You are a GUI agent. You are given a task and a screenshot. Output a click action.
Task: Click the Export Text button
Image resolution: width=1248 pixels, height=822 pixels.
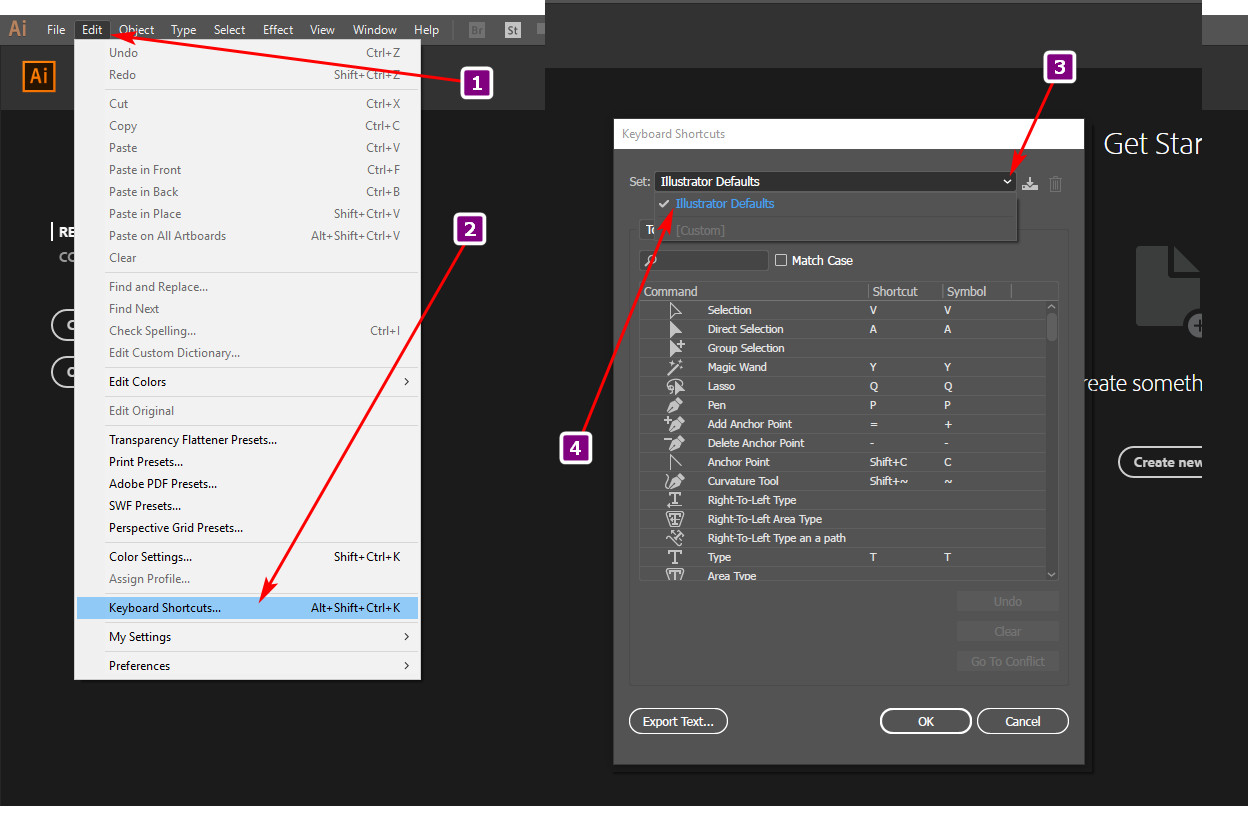click(x=678, y=721)
